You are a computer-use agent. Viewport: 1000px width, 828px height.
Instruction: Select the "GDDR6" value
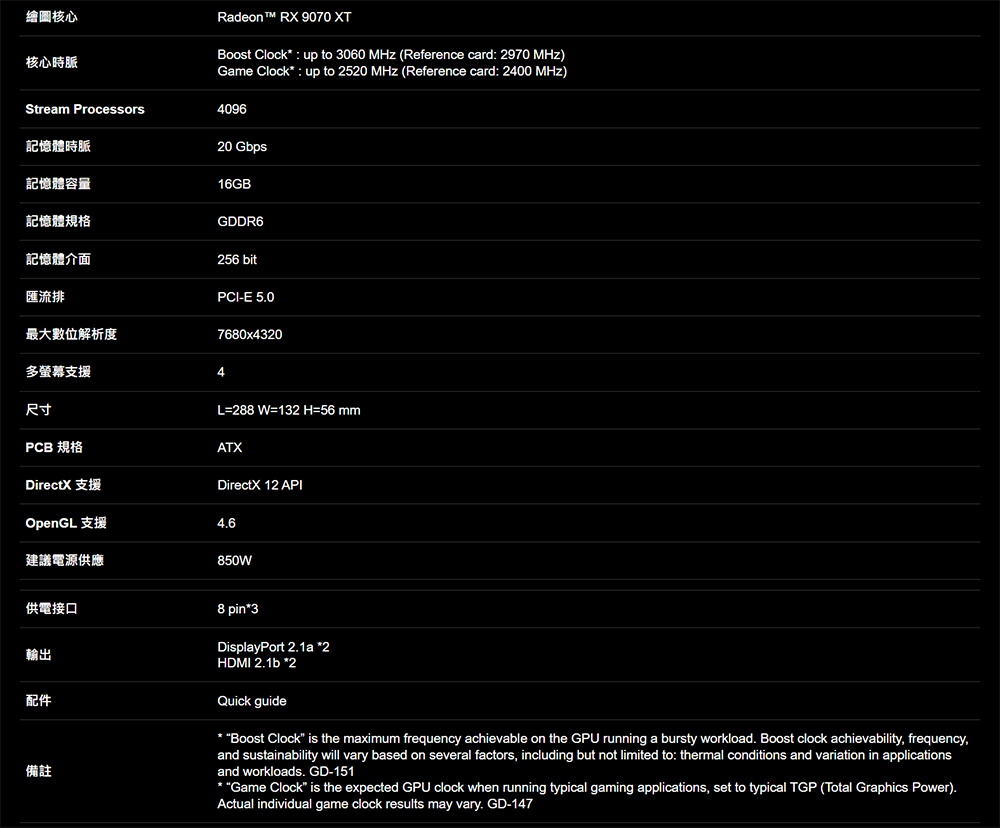[x=240, y=221]
